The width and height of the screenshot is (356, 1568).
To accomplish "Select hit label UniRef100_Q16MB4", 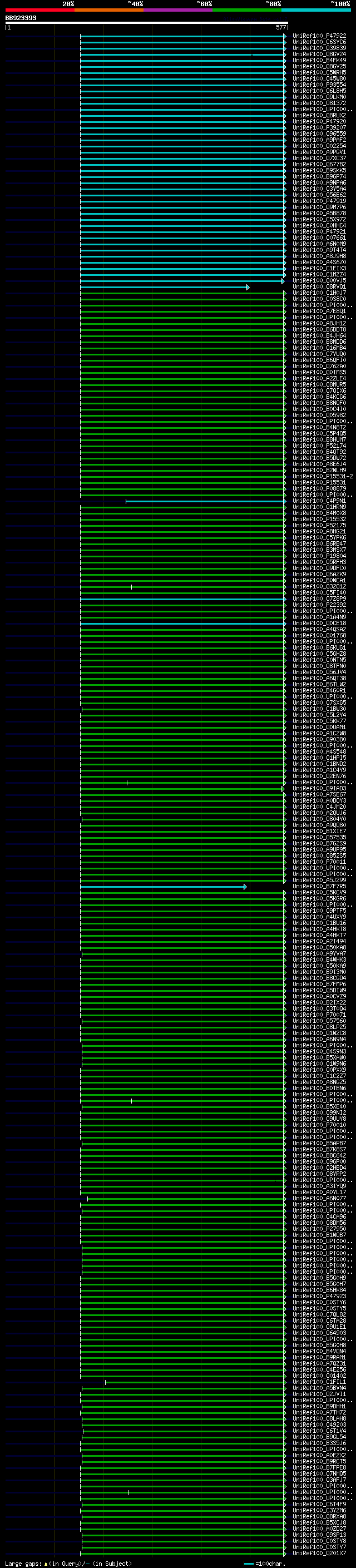I will pos(319,348).
